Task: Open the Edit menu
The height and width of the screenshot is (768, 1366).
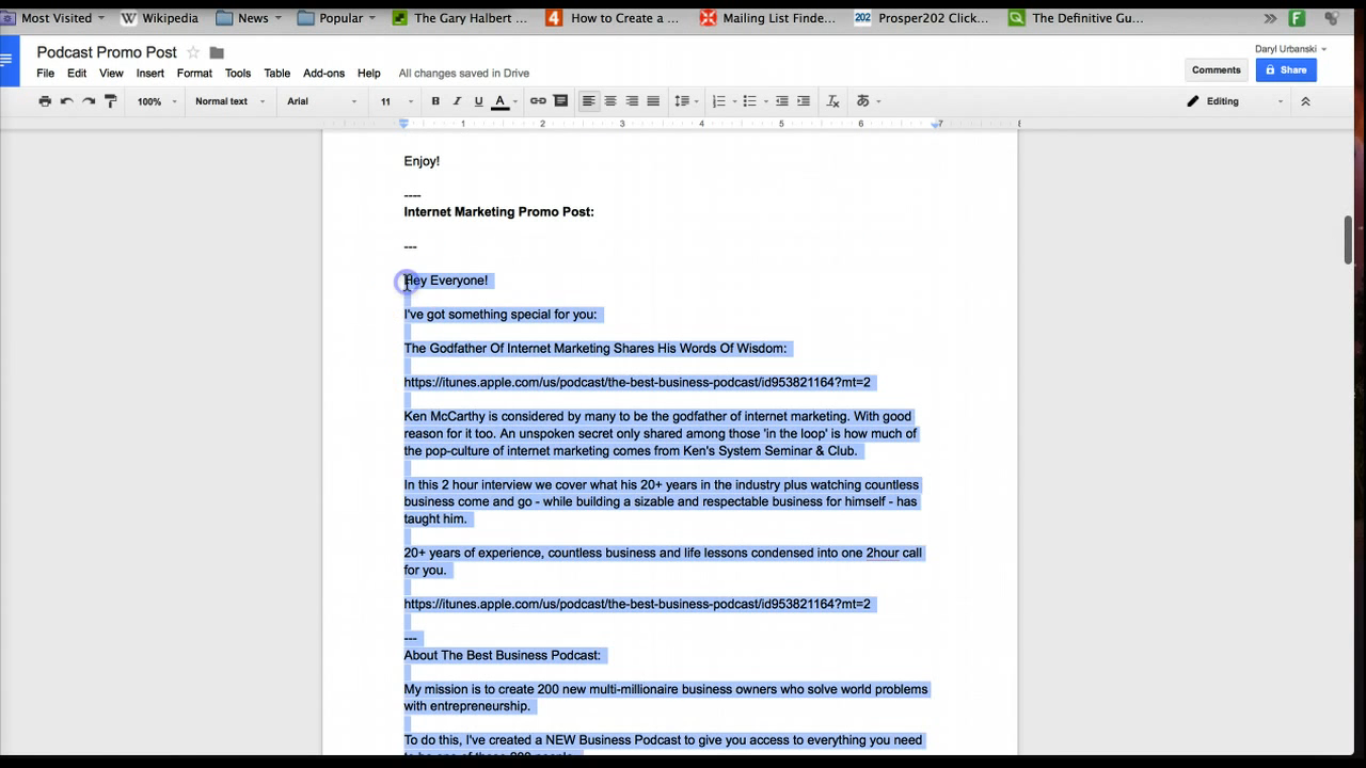Action: (x=77, y=73)
